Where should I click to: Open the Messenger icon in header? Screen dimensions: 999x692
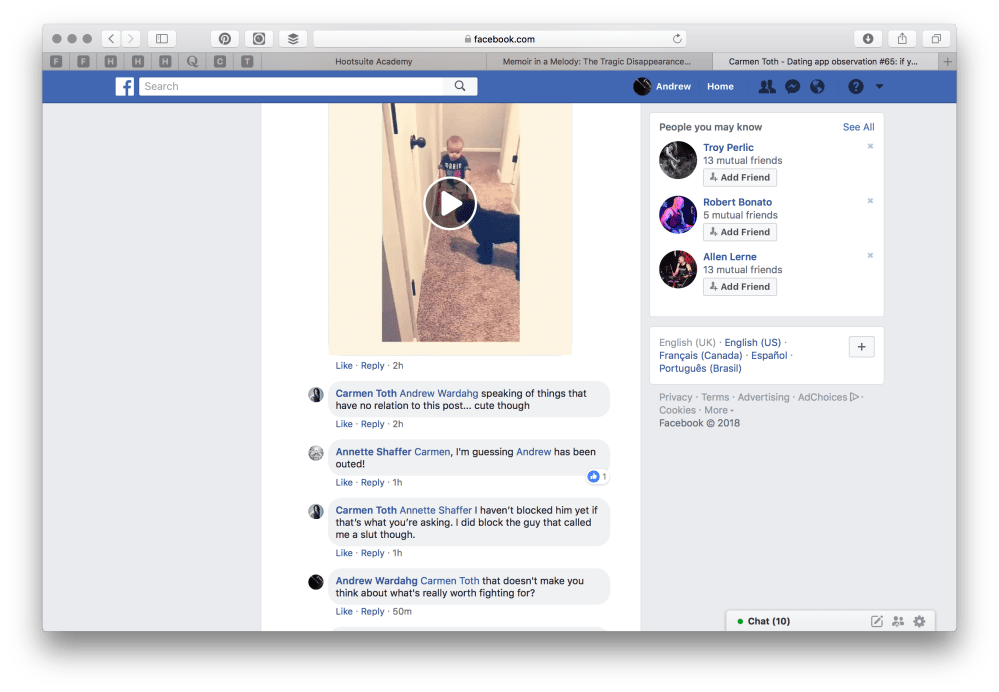(792, 87)
